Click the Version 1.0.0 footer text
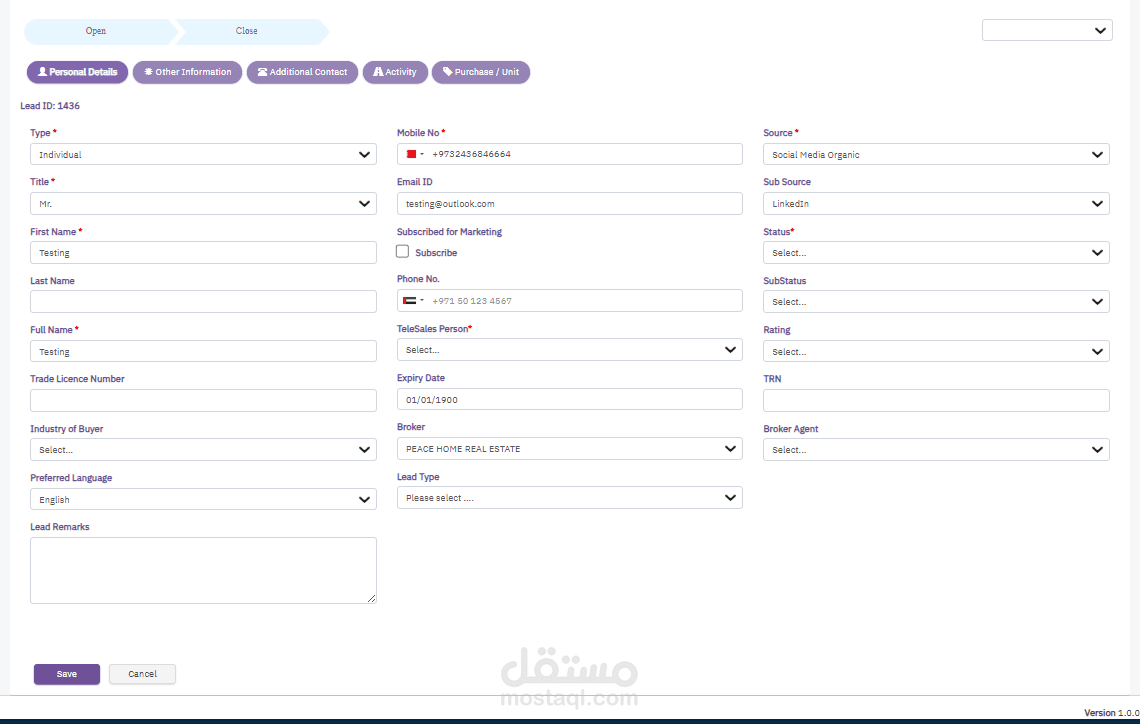Image resolution: width=1140 pixels, height=724 pixels. click(x=1112, y=713)
